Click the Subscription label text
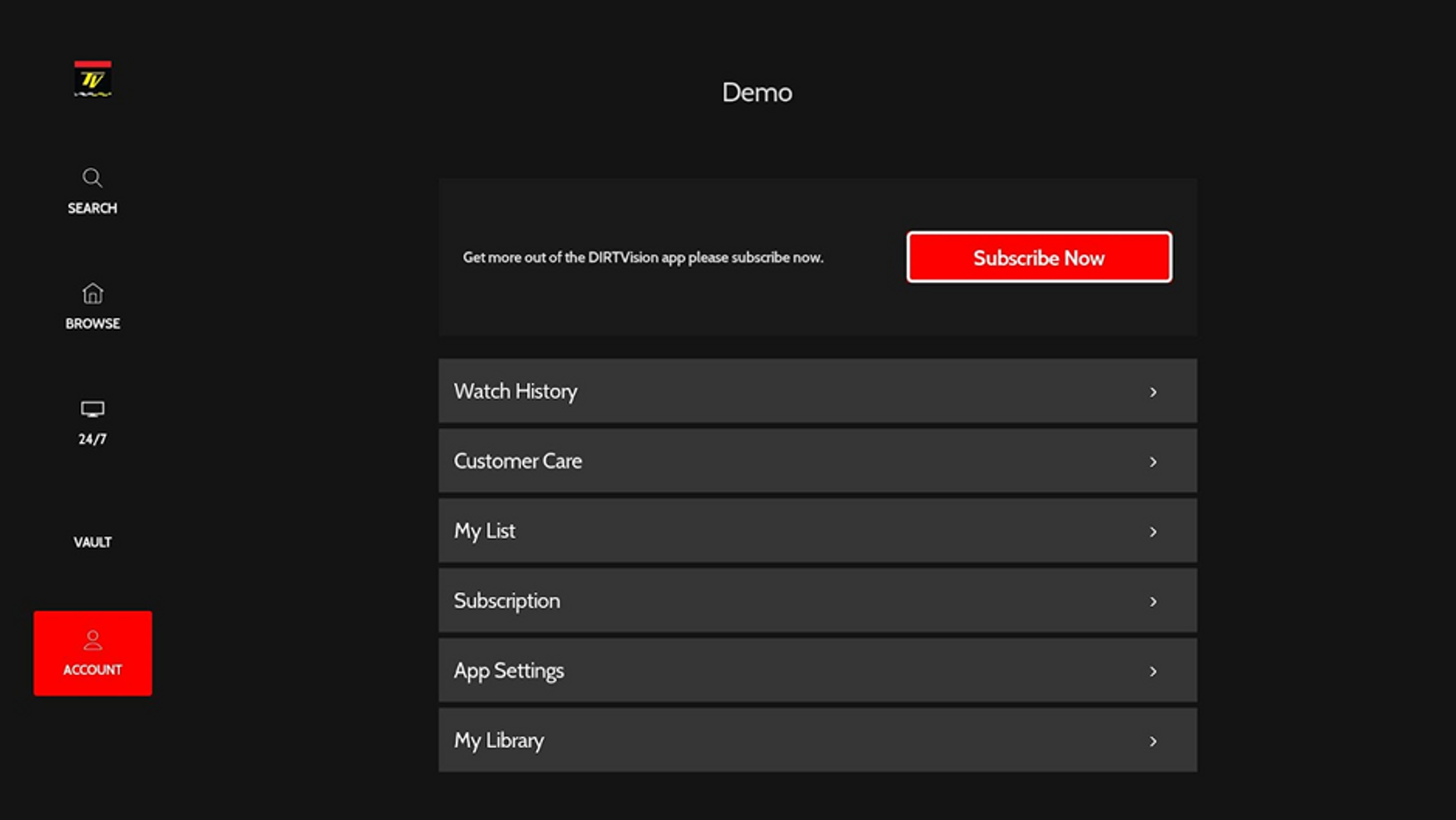Screen dimensions: 1456x820 tap(506, 600)
